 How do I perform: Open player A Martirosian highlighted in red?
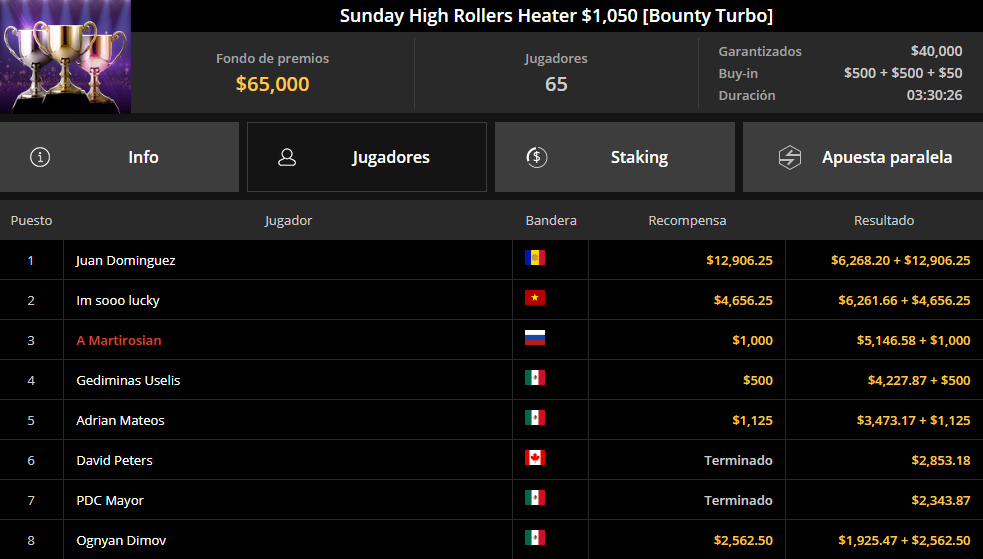click(118, 340)
